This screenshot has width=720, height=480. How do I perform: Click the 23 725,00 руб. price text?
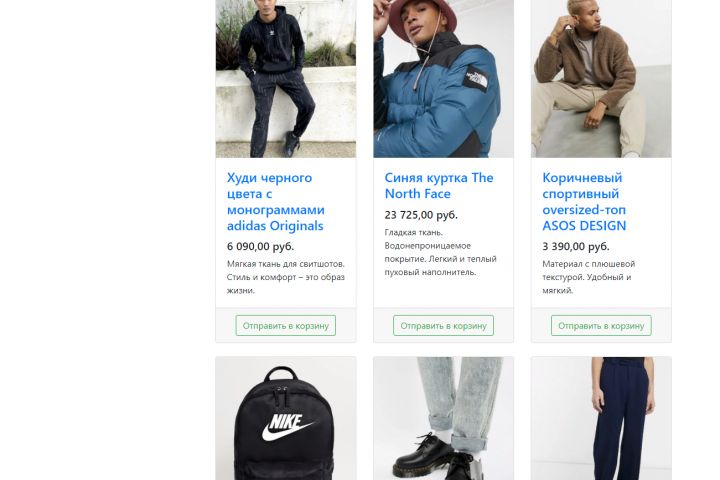[421, 214]
